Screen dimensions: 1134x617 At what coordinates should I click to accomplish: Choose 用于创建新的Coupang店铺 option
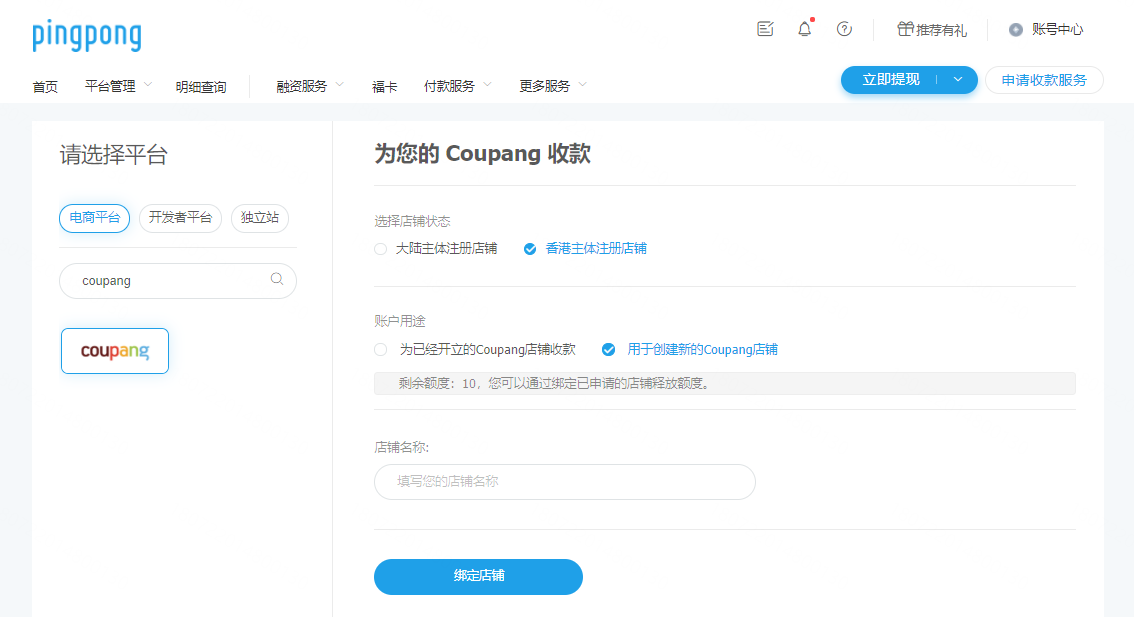[x=609, y=349]
